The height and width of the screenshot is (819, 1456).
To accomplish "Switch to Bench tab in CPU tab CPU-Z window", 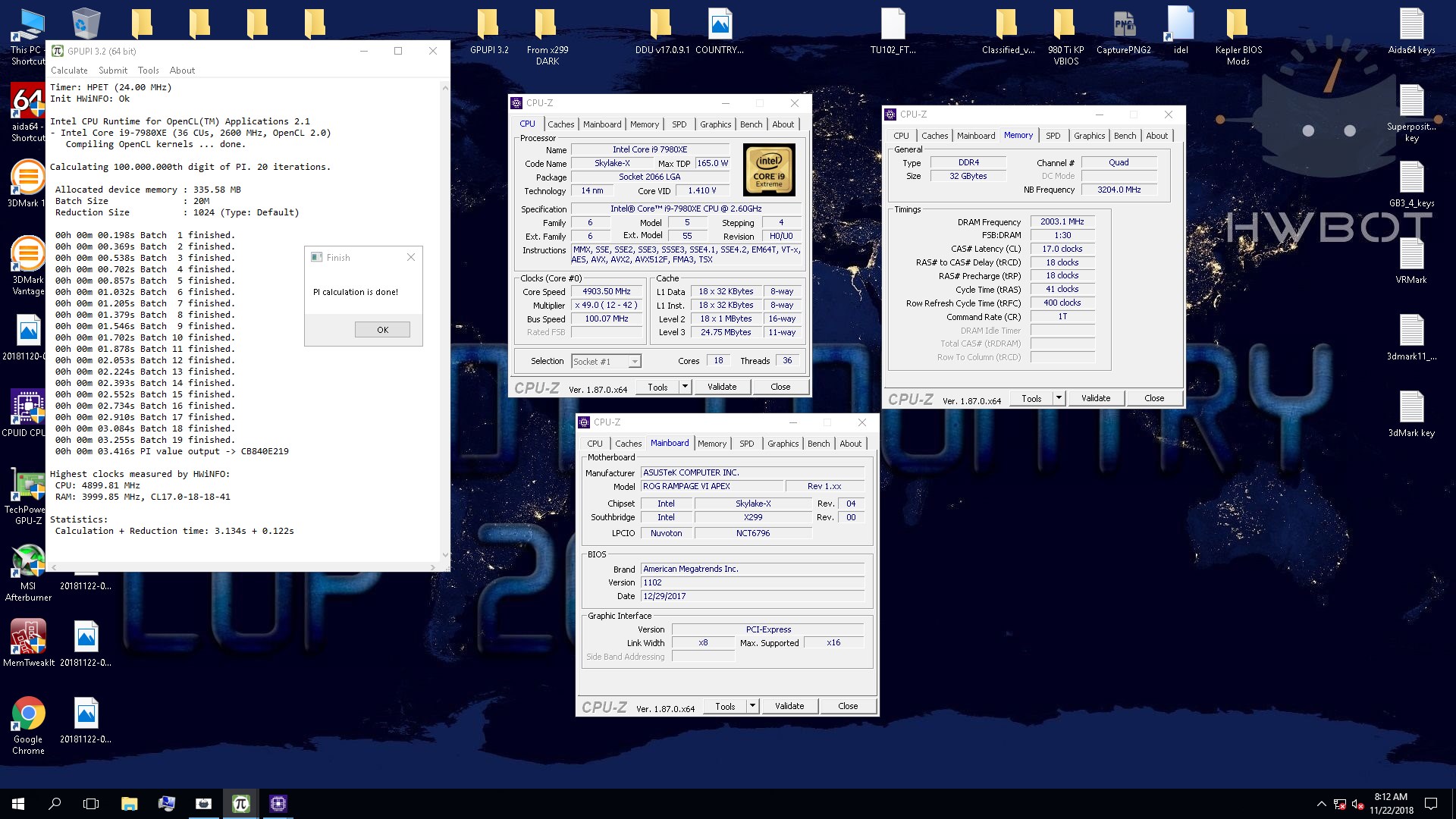I will pyautogui.click(x=752, y=124).
